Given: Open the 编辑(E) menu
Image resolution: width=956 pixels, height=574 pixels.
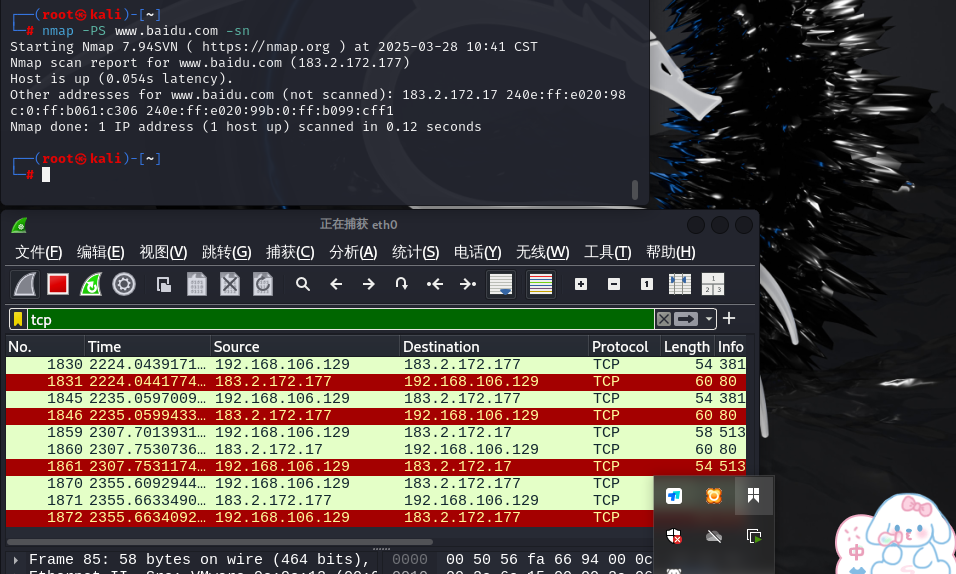Looking at the screenshot, I should point(101,252).
